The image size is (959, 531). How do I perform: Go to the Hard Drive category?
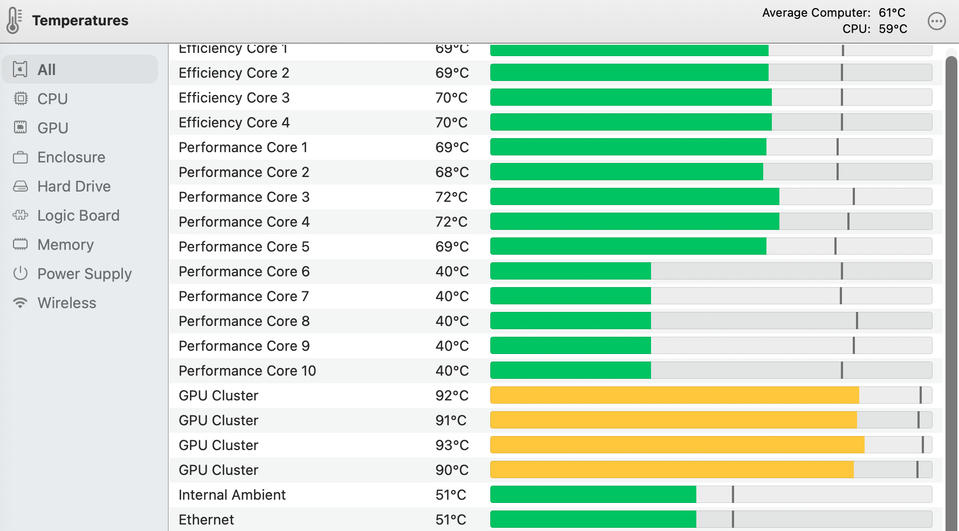pyautogui.click(x=74, y=186)
